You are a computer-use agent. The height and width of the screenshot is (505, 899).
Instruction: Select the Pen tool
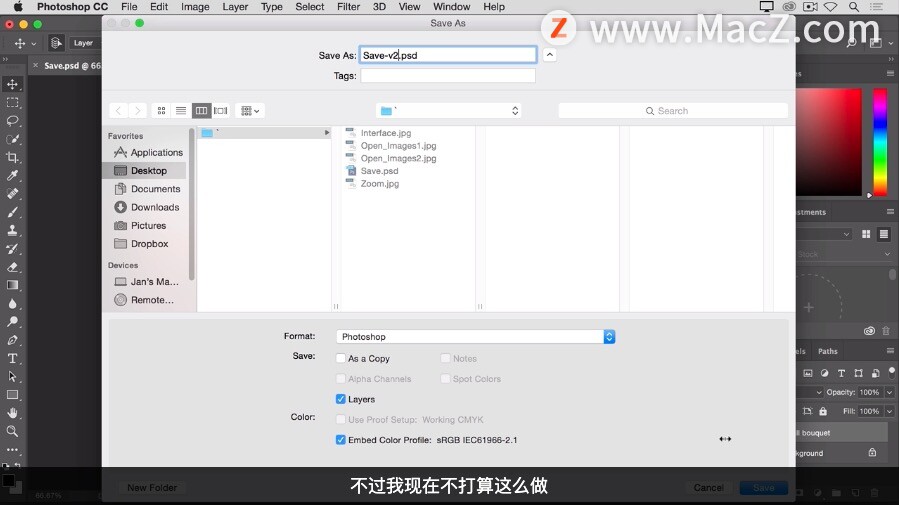coord(12,340)
